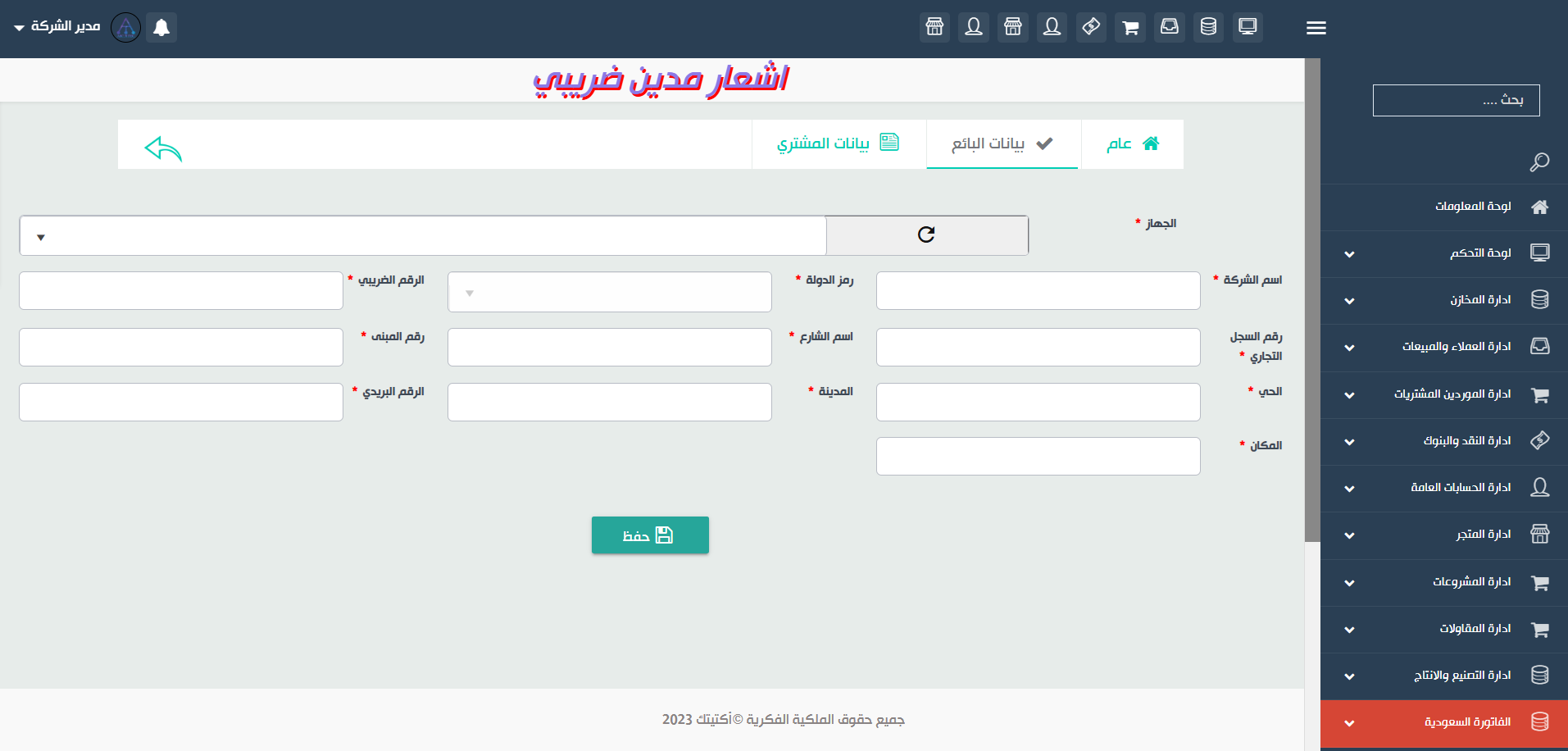Toggle the hamburger sidebar menu icon
The width and height of the screenshot is (1568, 751).
(1316, 28)
